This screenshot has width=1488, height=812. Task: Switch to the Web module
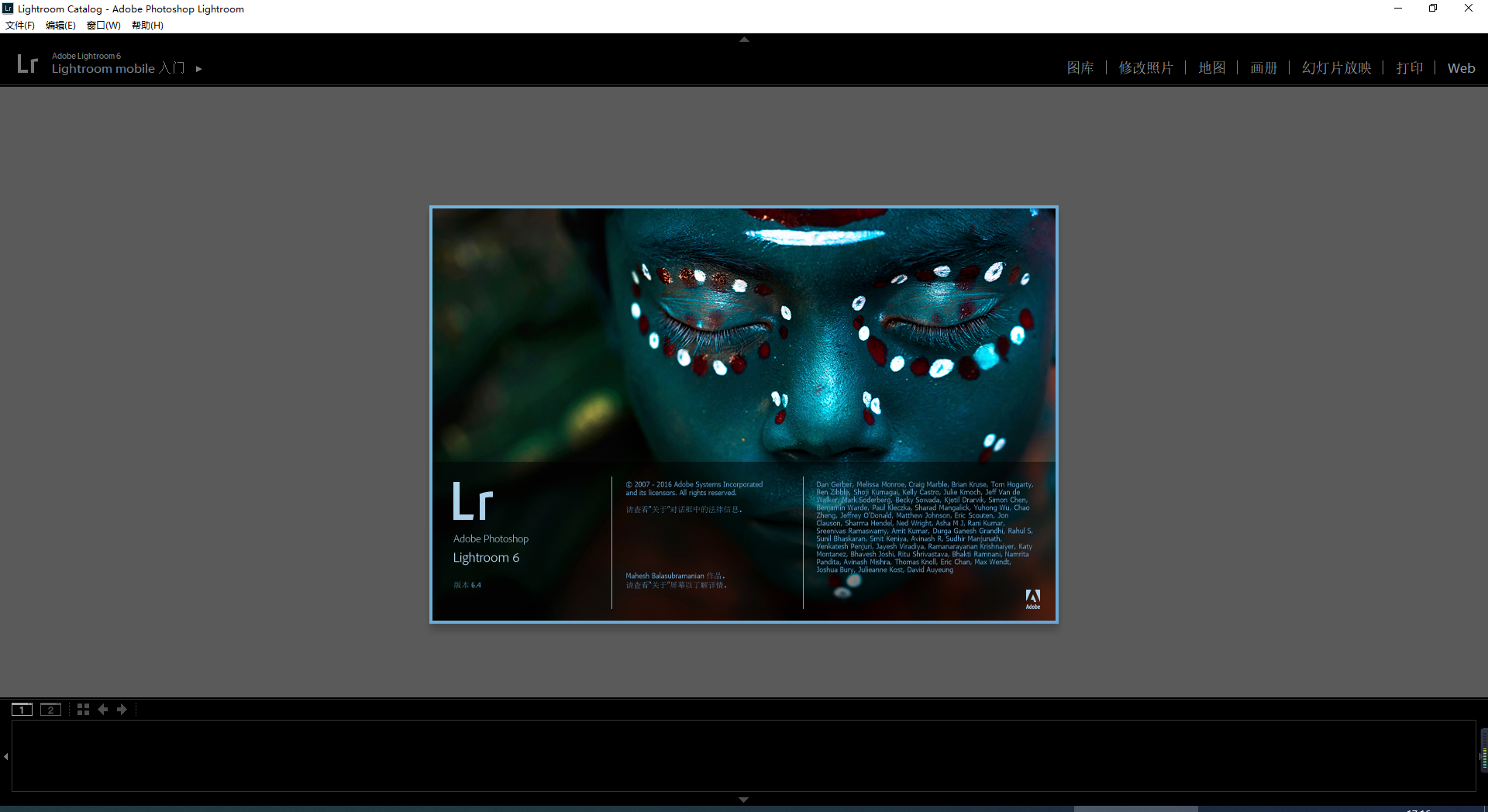(x=1461, y=68)
